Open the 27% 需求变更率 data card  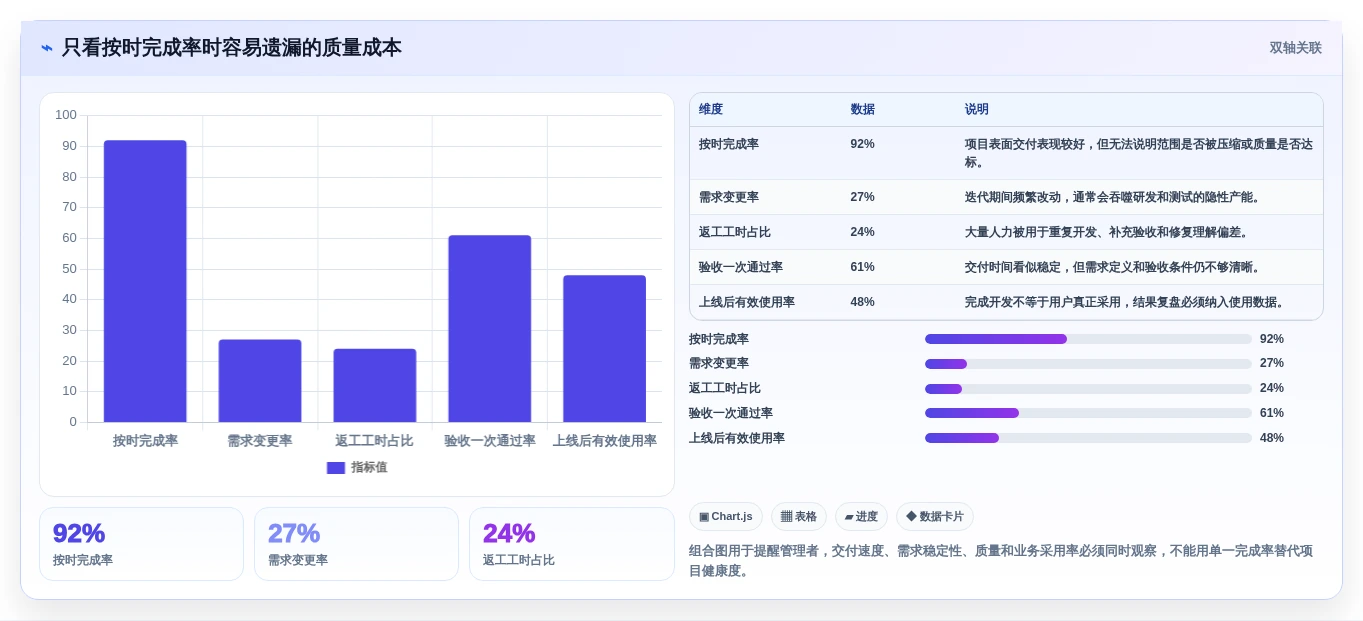click(x=356, y=544)
